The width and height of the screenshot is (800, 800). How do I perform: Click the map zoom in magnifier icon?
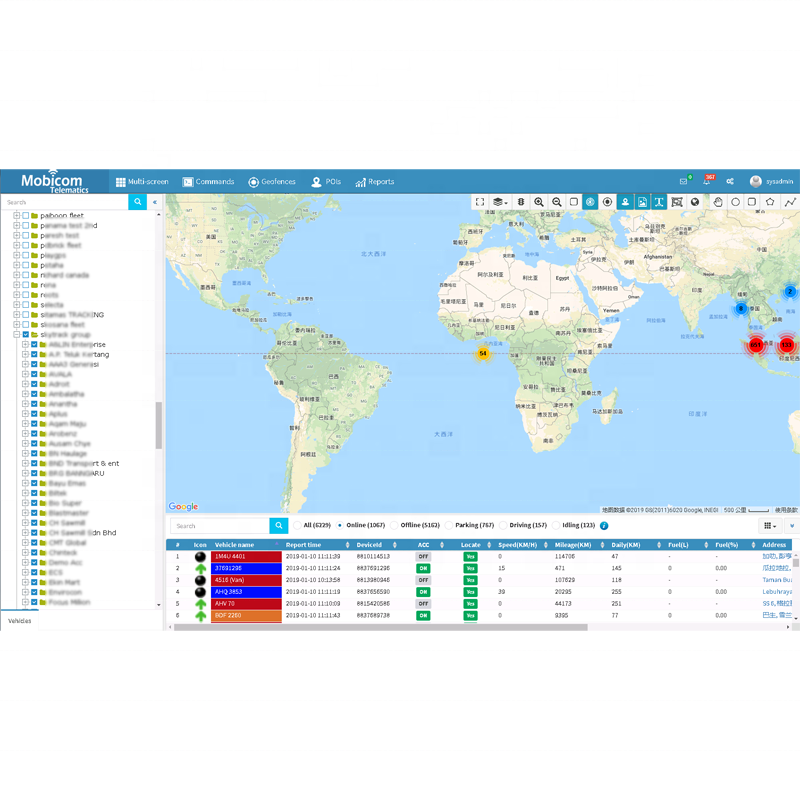[x=539, y=202]
